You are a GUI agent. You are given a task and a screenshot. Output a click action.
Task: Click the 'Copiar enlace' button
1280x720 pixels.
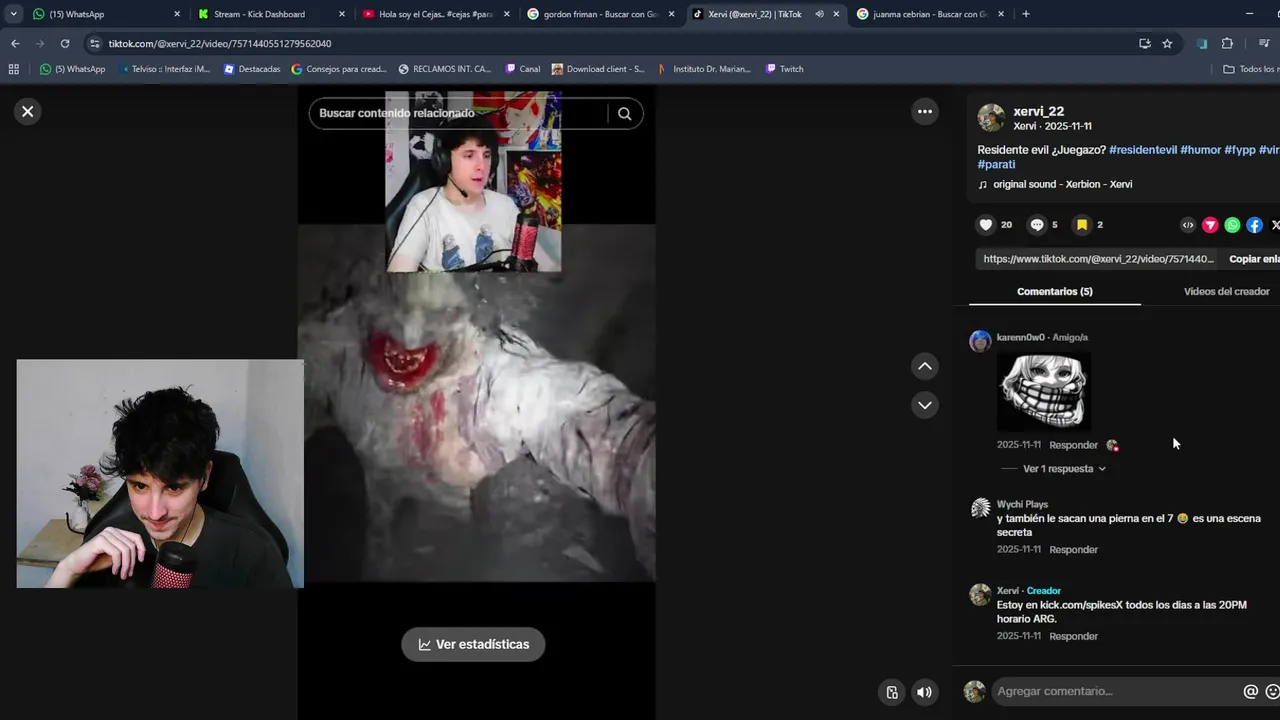[1254, 259]
